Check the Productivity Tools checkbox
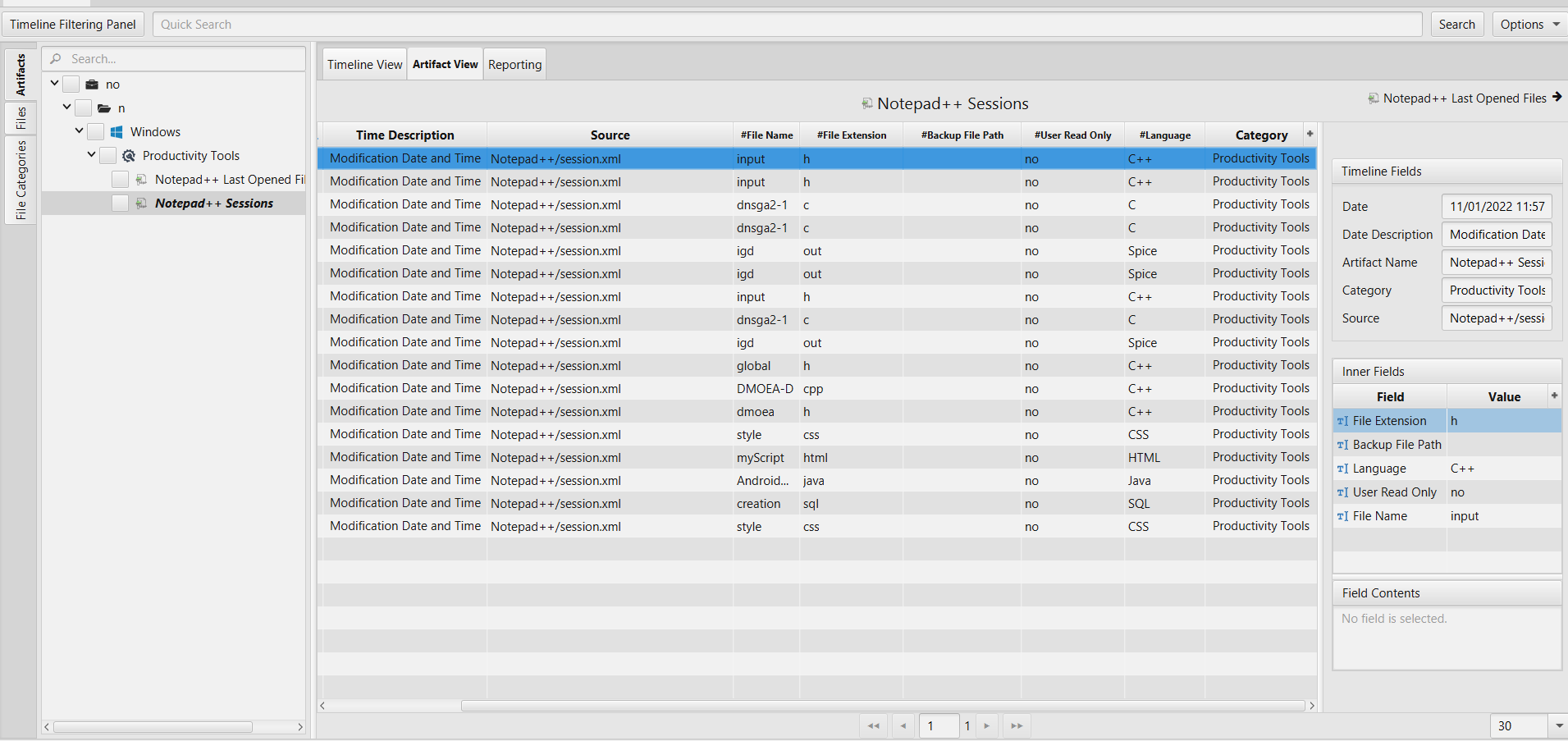1568x741 pixels. coord(108,156)
